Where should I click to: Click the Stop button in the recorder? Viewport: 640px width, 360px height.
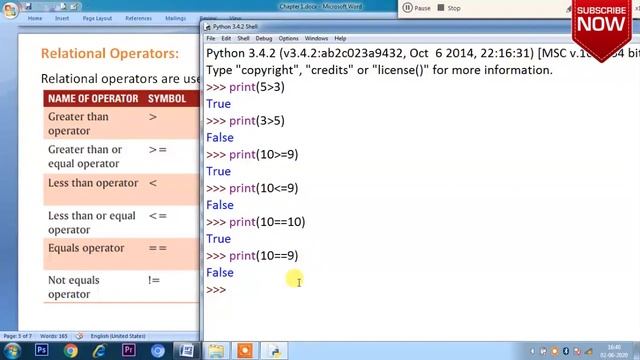tap(449, 8)
